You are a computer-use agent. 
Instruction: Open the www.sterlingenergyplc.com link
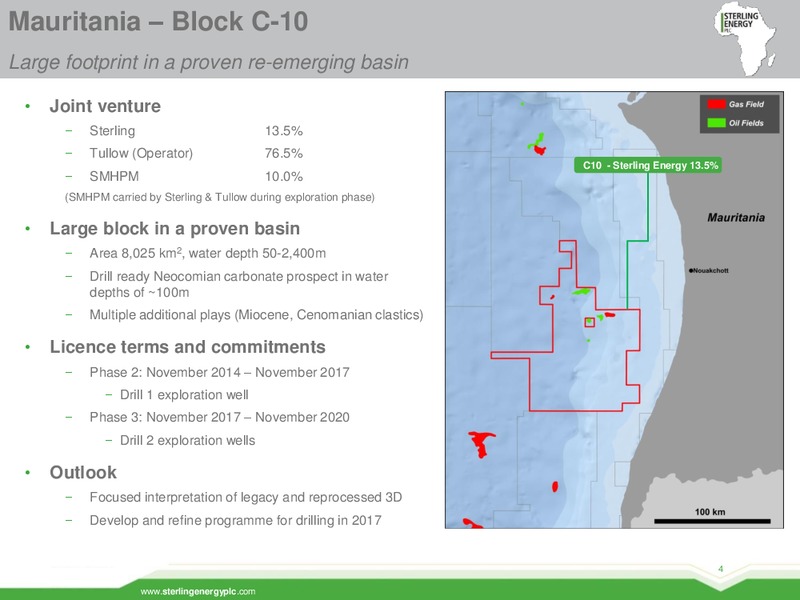(x=197, y=591)
